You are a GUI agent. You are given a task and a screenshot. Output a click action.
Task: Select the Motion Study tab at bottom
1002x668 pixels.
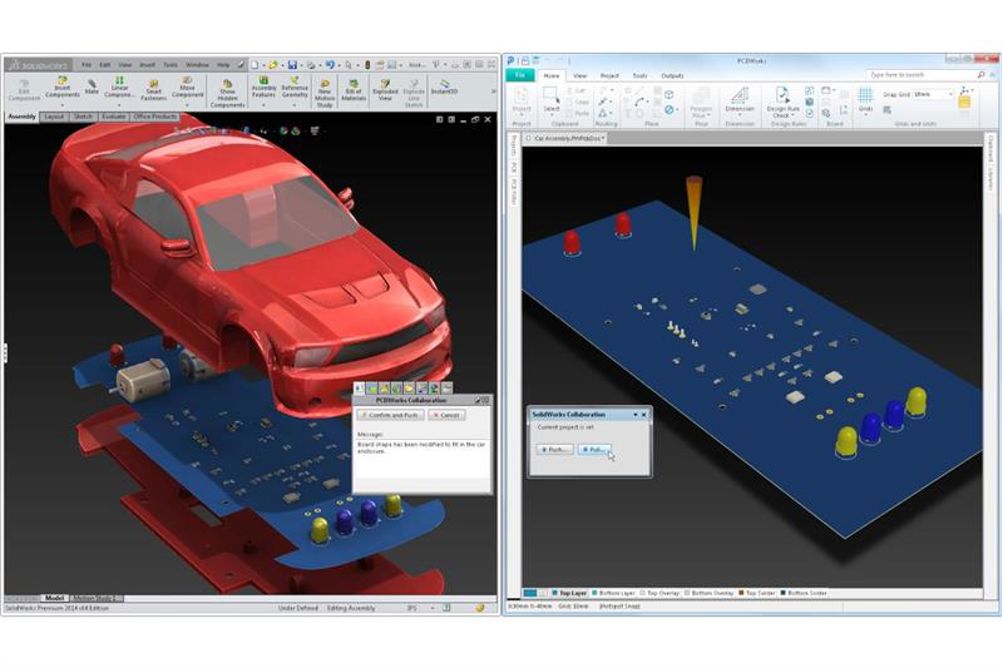[x=96, y=598]
